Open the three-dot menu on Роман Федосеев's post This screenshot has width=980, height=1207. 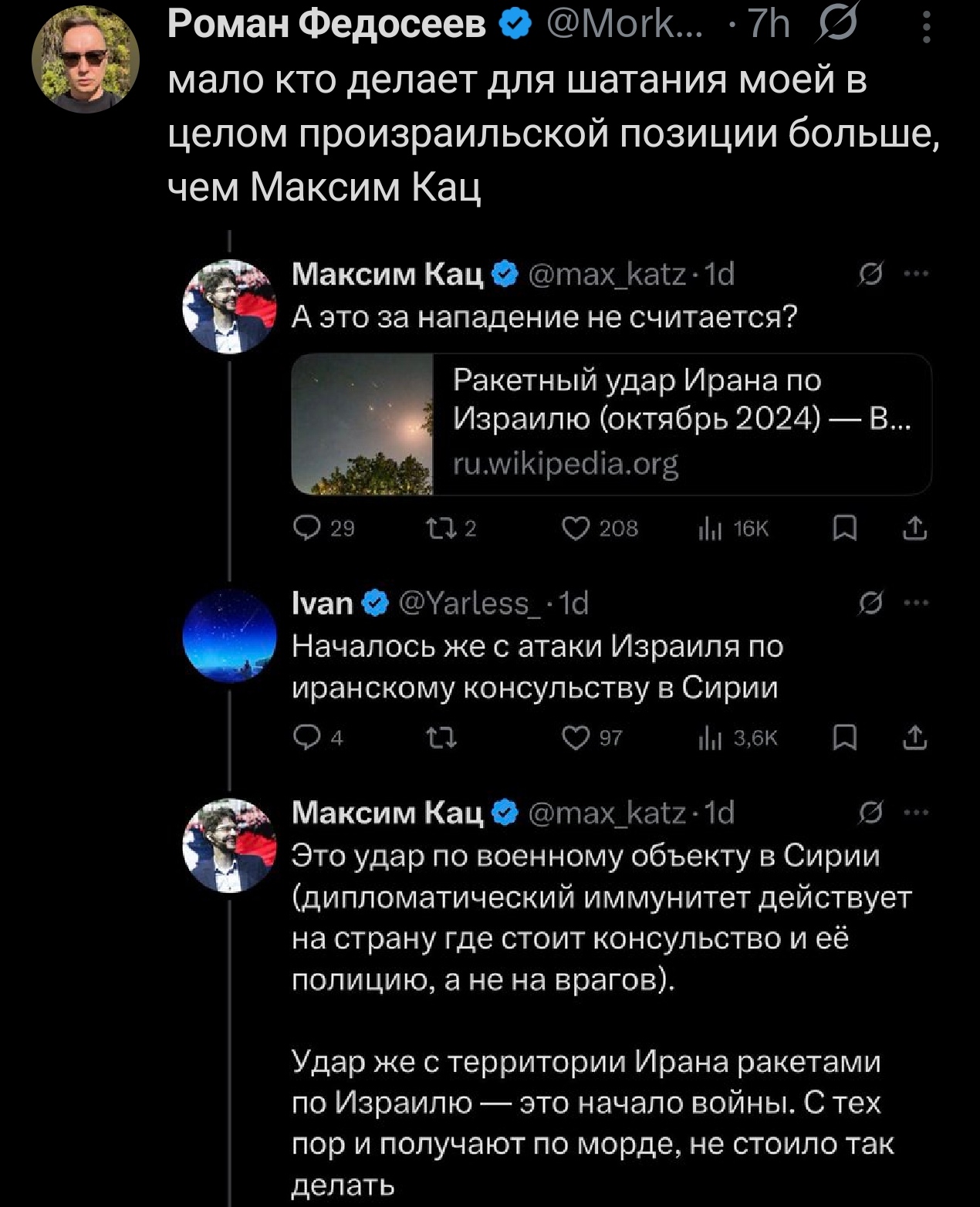926,25
